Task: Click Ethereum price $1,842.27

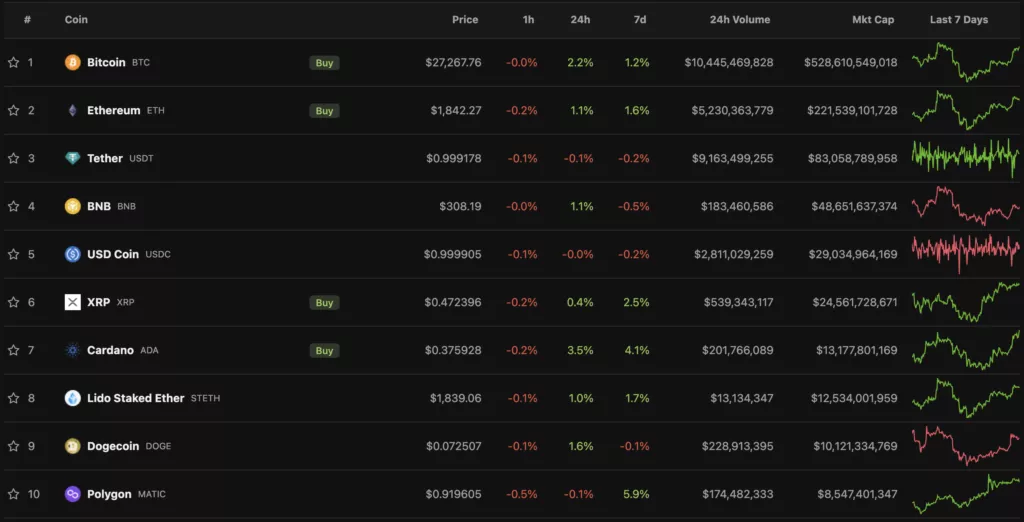Action: tap(456, 110)
